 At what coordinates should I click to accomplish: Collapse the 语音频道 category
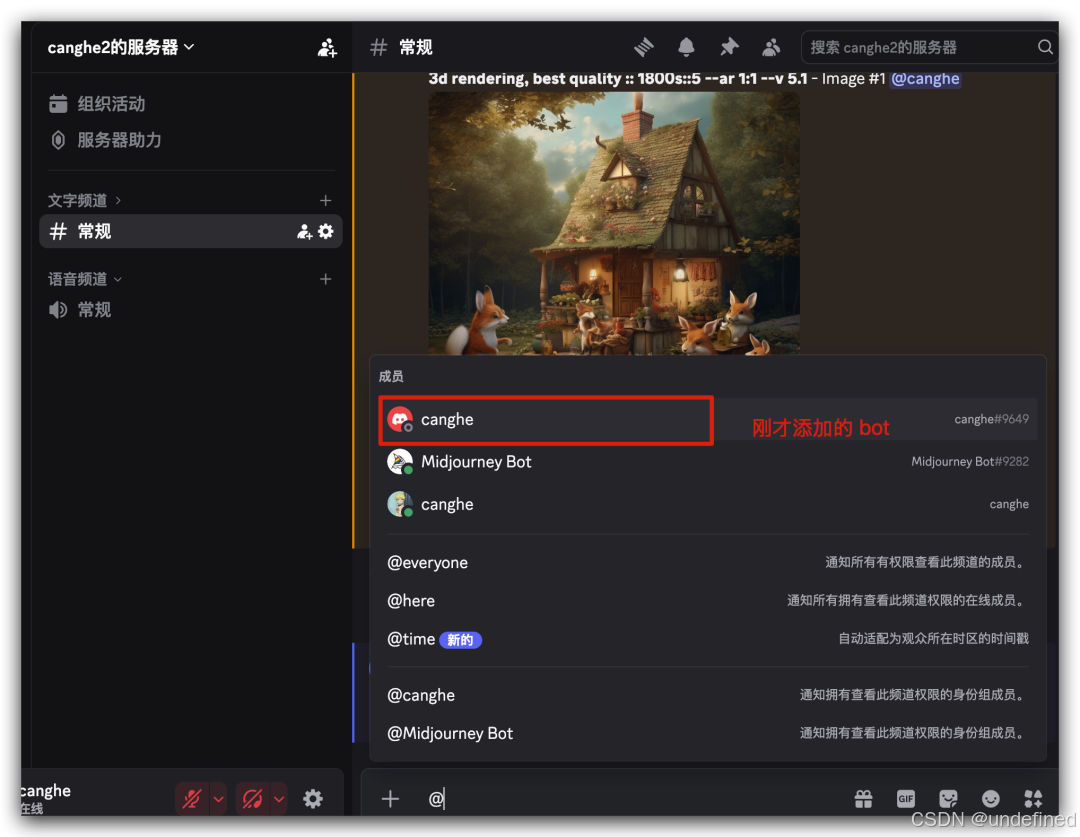click(x=76, y=279)
